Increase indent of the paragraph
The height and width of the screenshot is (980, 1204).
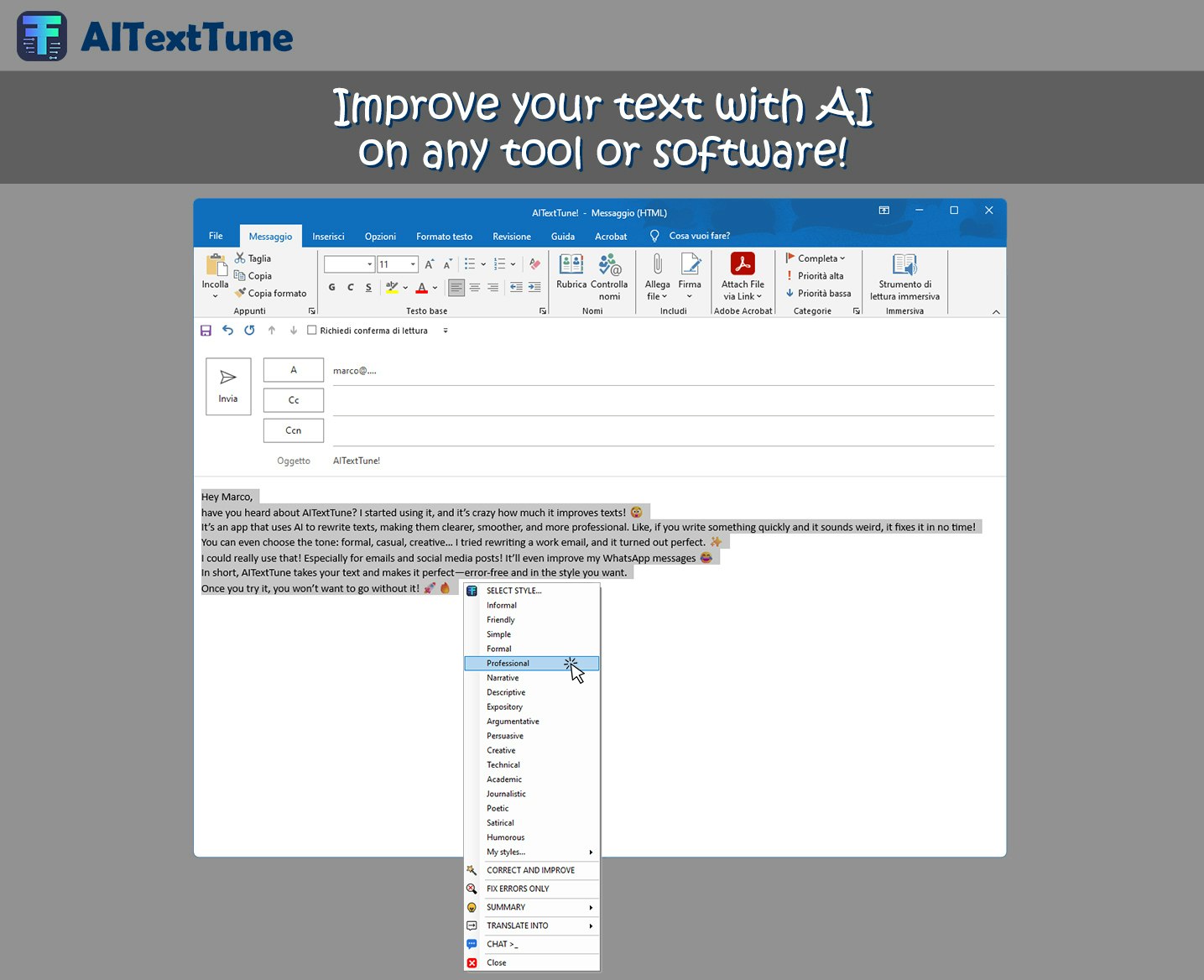534,287
